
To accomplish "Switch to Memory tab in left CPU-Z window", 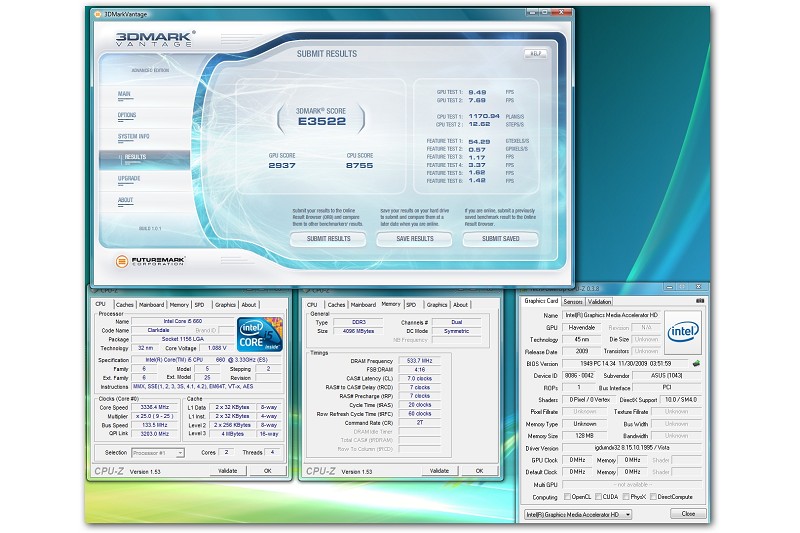I will pos(179,304).
